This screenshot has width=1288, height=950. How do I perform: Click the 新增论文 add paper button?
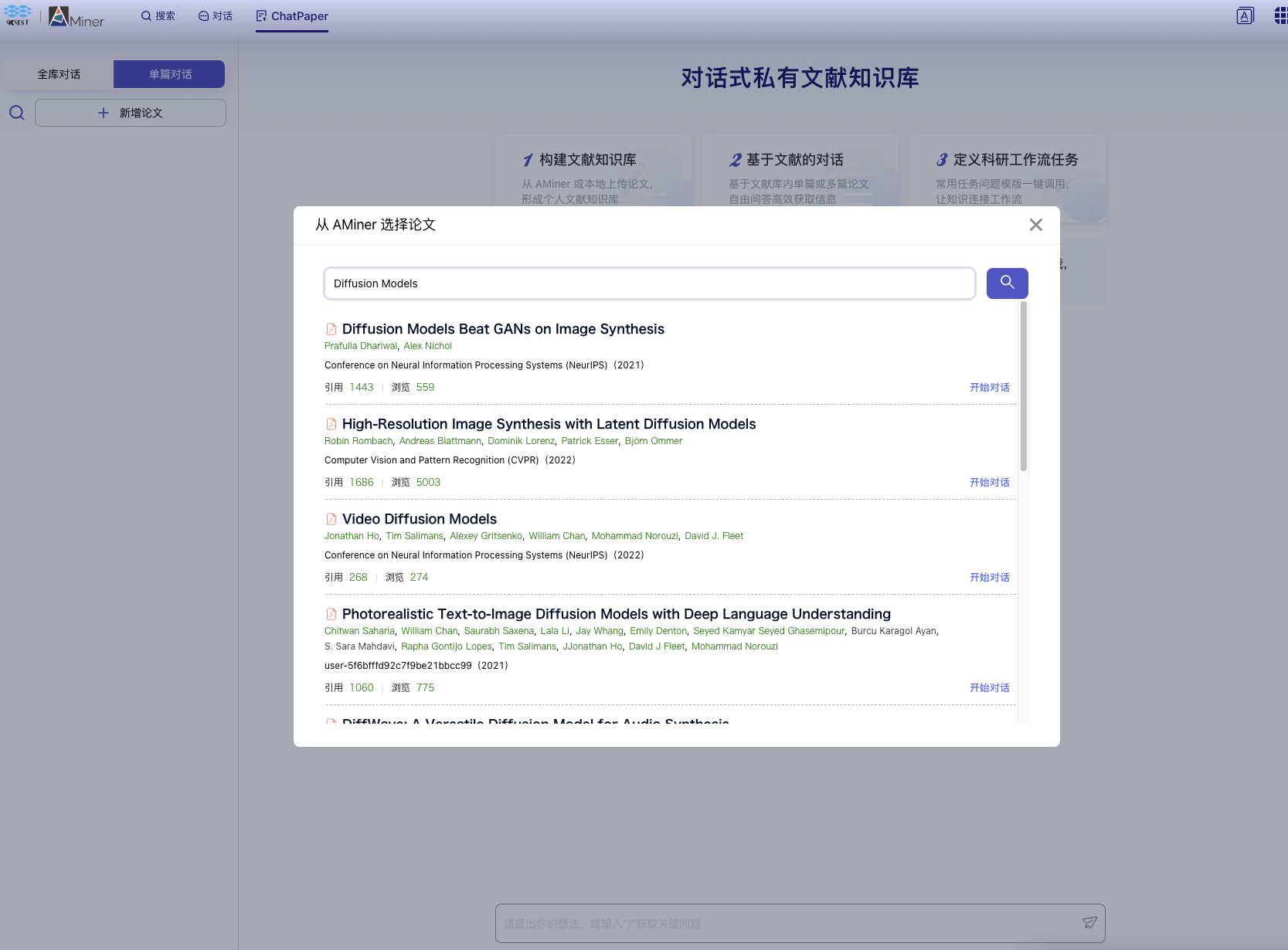[x=130, y=112]
